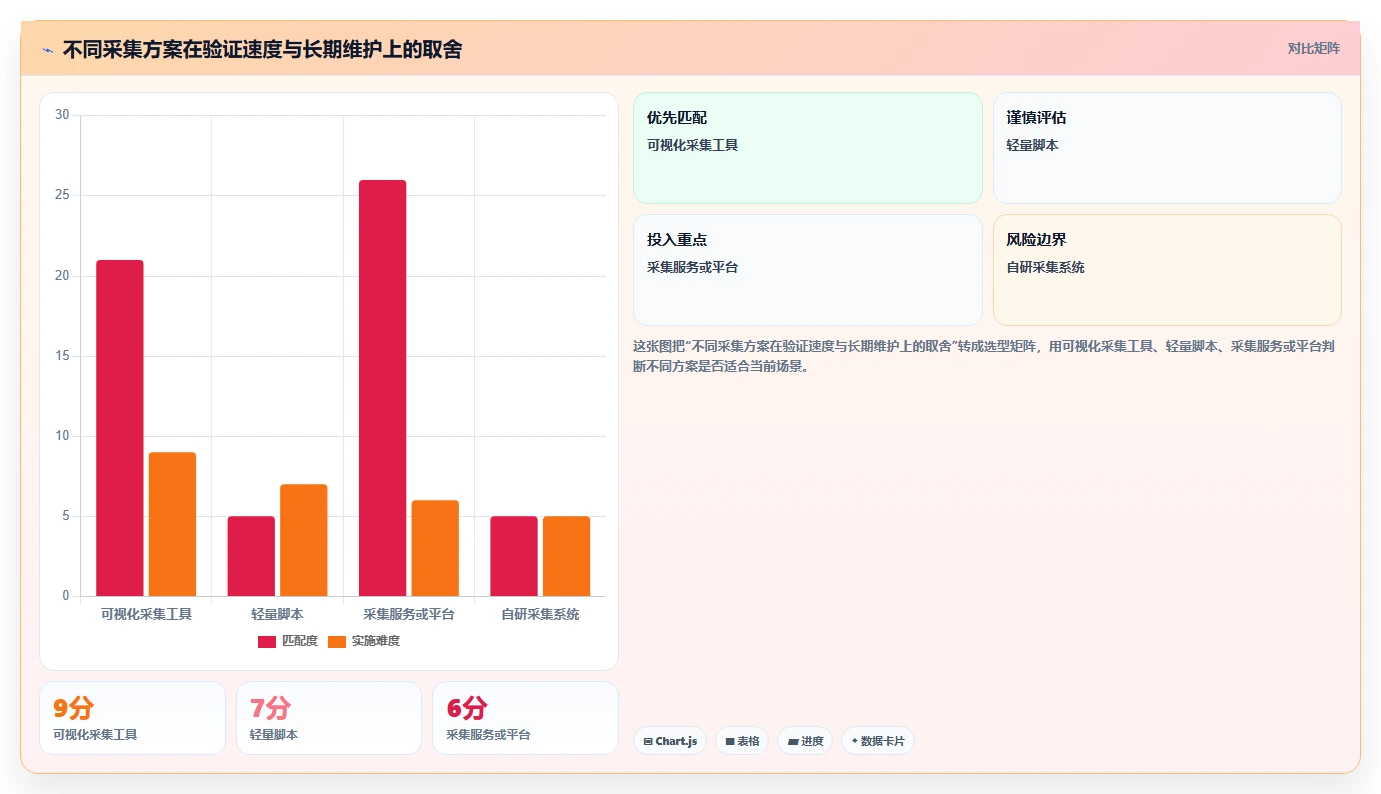Click the description paragraph starting 这张图把
Image resolution: width=1381 pixels, height=794 pixels.
point(983,356)
